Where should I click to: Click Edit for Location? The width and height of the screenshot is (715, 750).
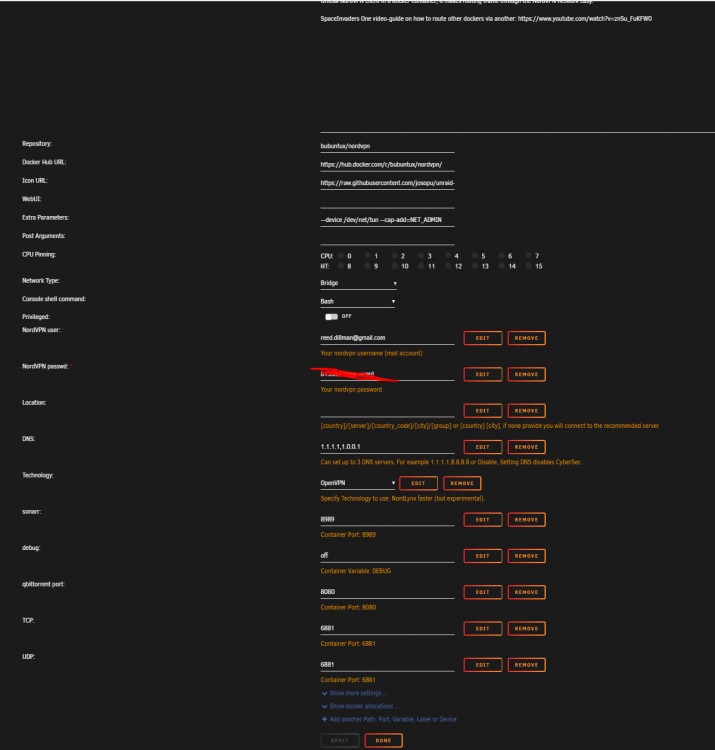point(483,411)
